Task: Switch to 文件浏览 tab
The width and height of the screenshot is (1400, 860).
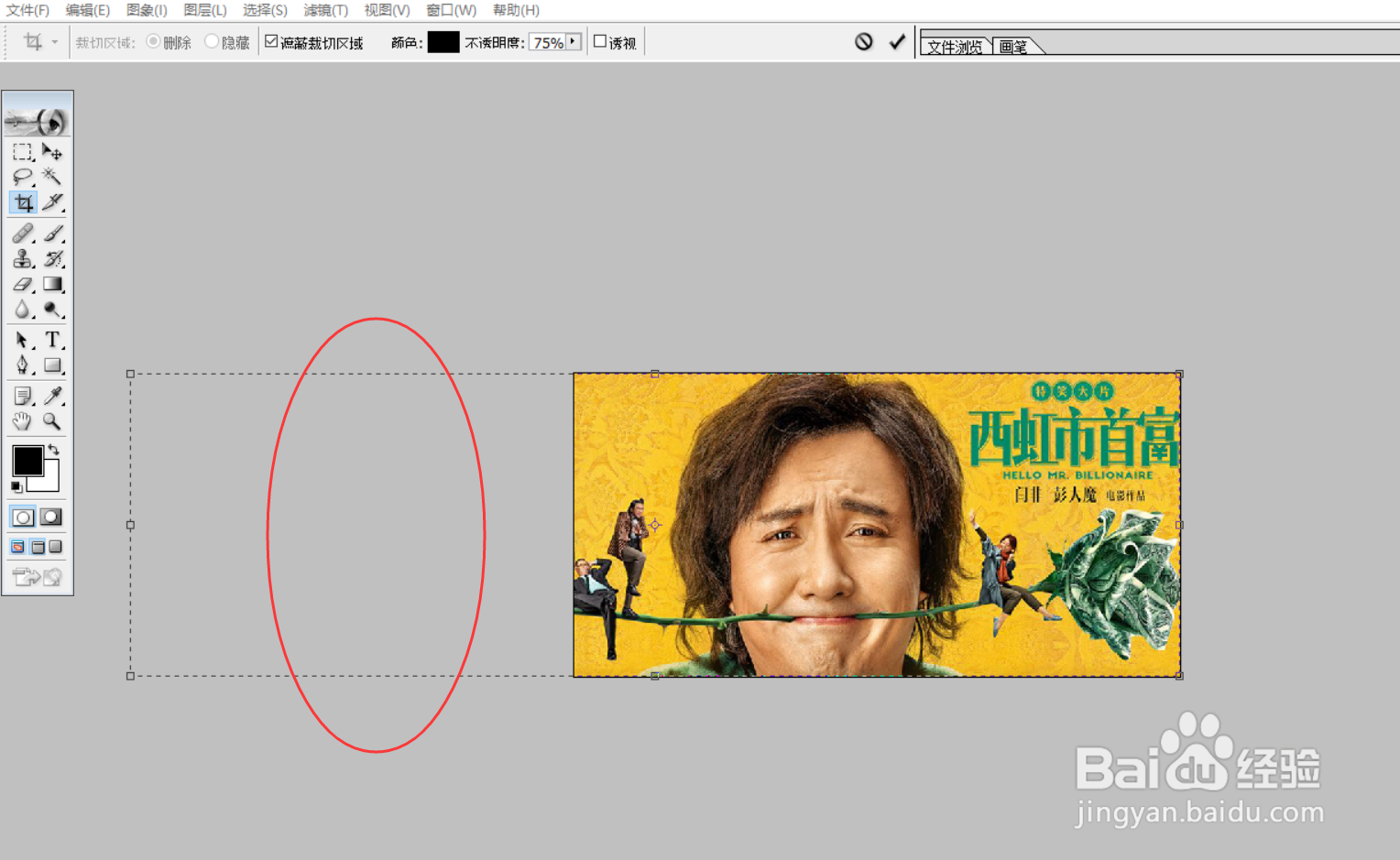Action: point(954,47)
